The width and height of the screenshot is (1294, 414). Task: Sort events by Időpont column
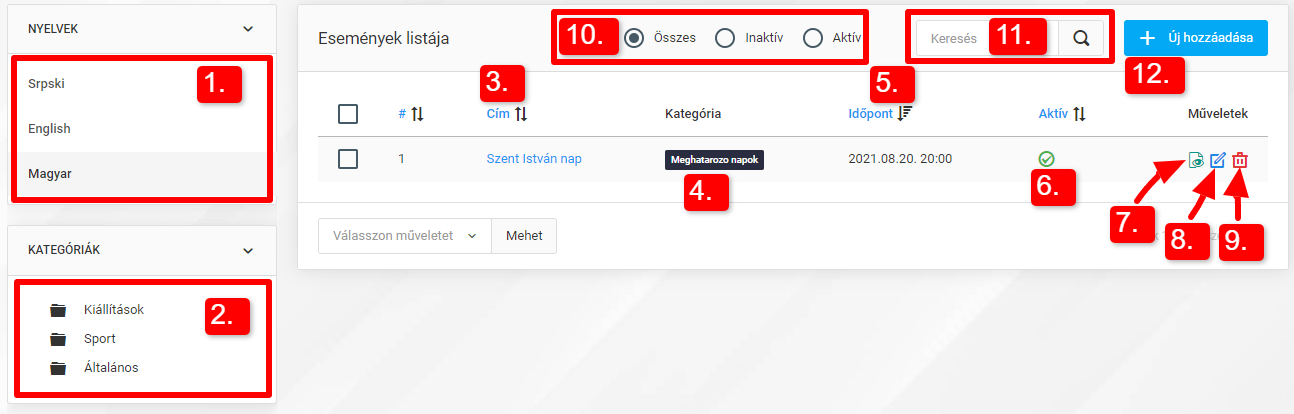(880, 114)
